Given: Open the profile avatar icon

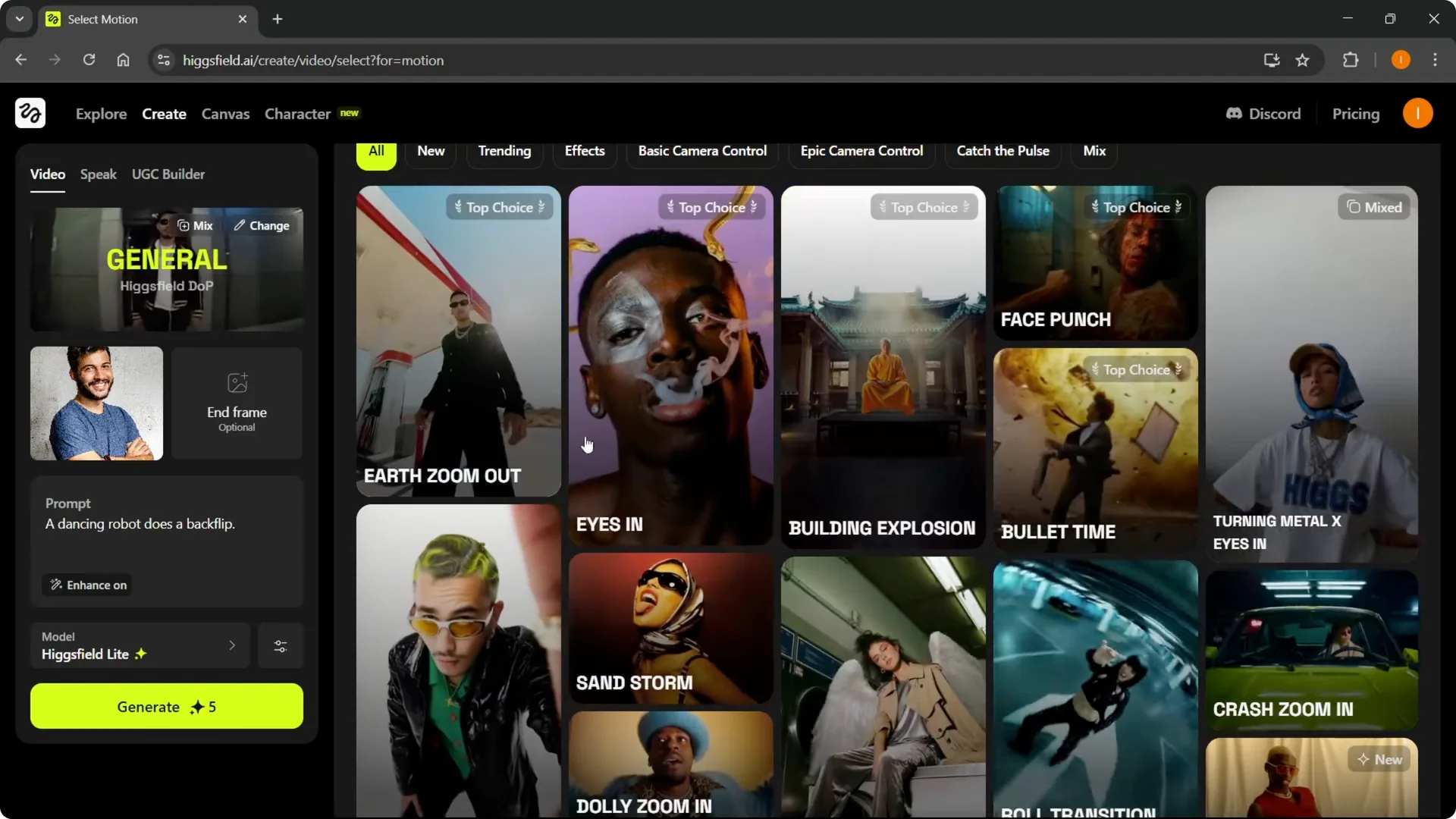Looking at the screenshot, I should [1418, 113].
